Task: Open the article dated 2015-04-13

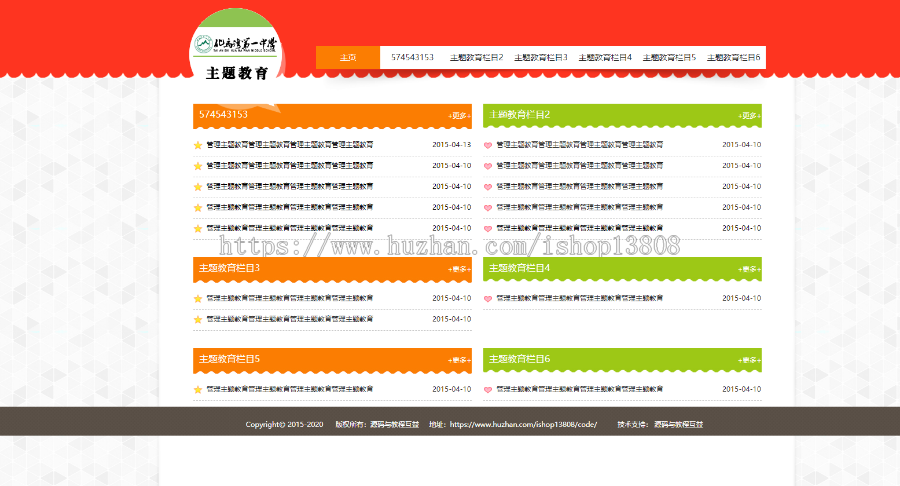Action: pos(290,145)
